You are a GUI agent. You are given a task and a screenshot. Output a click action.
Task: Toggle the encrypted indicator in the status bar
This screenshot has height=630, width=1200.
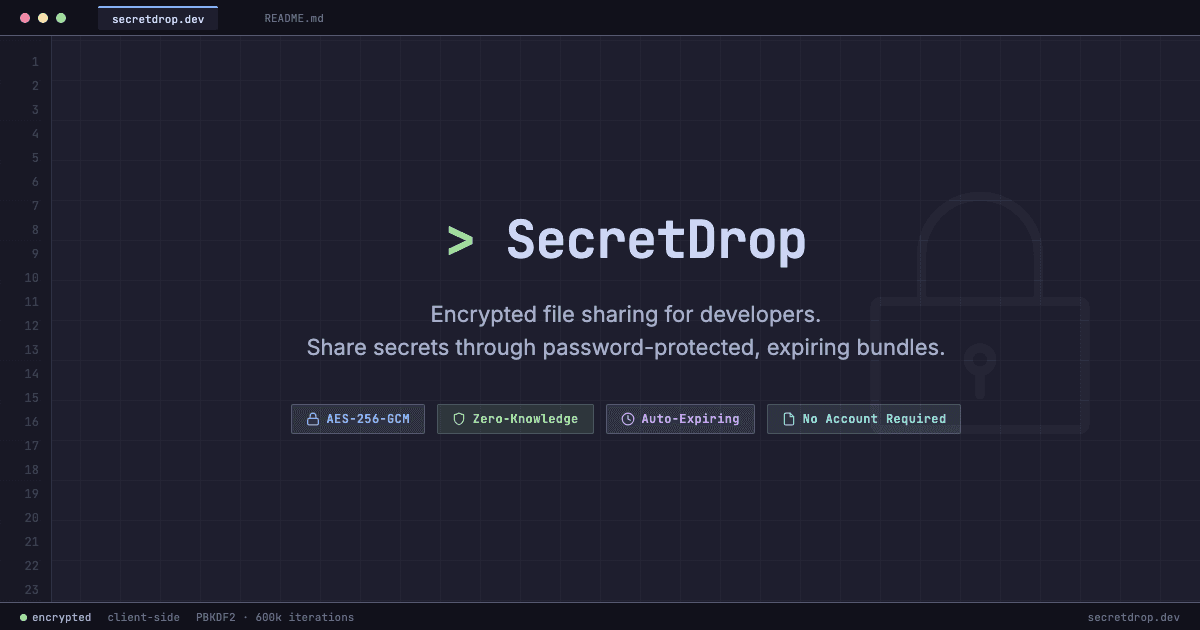pos(55,617)
